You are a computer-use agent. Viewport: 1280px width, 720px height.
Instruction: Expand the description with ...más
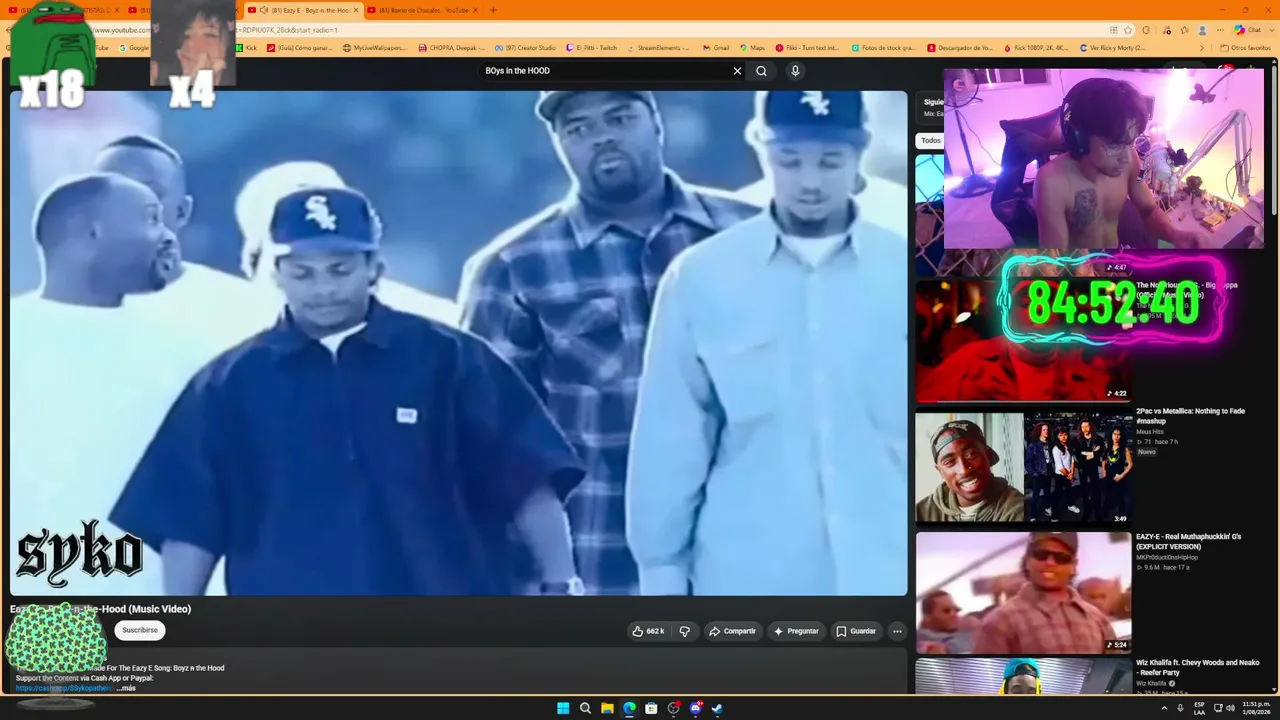coord(126,688)
